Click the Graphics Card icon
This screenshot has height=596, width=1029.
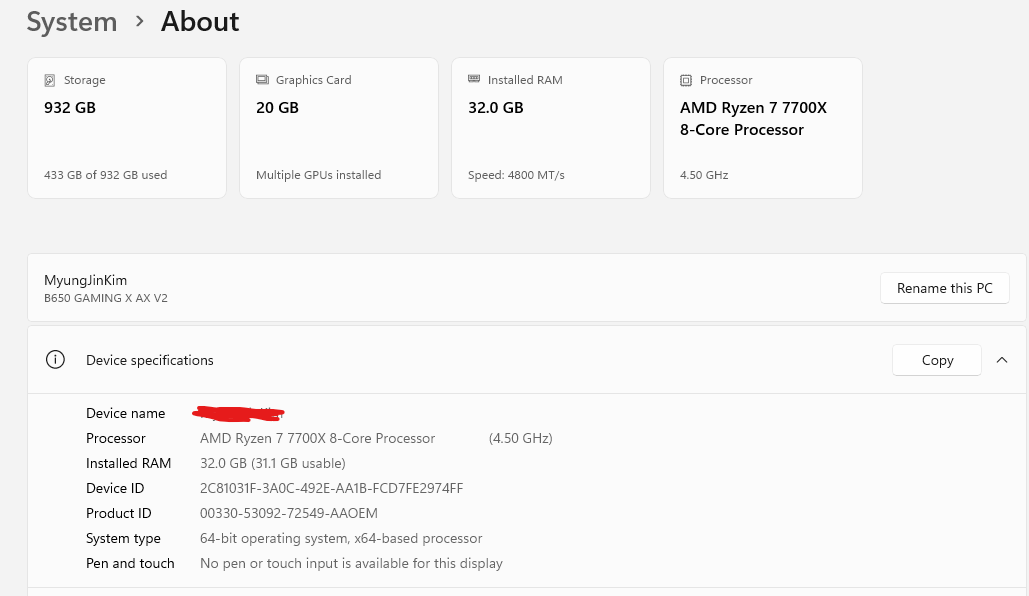[262, 80]
